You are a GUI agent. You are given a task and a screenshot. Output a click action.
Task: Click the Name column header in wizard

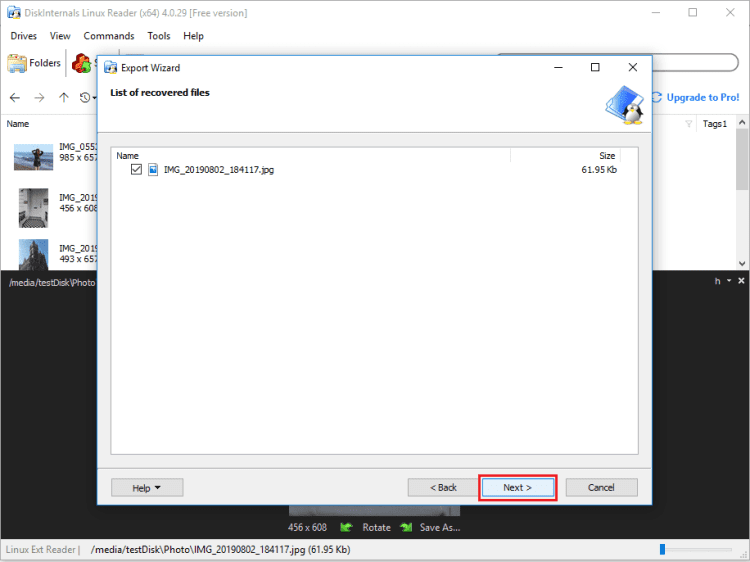[x=127, y=155]
